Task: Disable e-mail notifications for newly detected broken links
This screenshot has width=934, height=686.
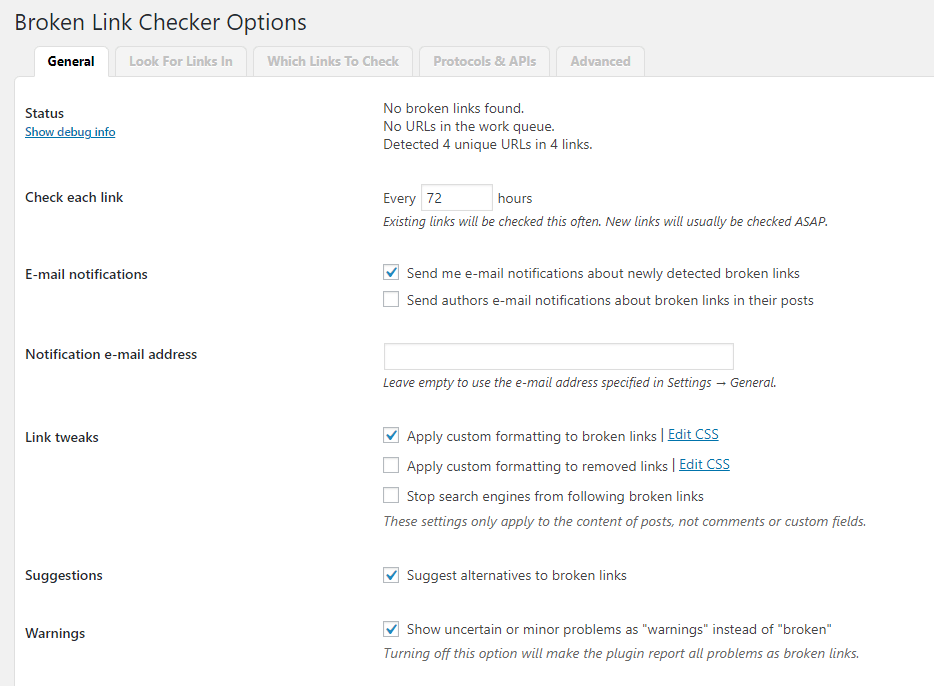Action: (x=391, y=272)
